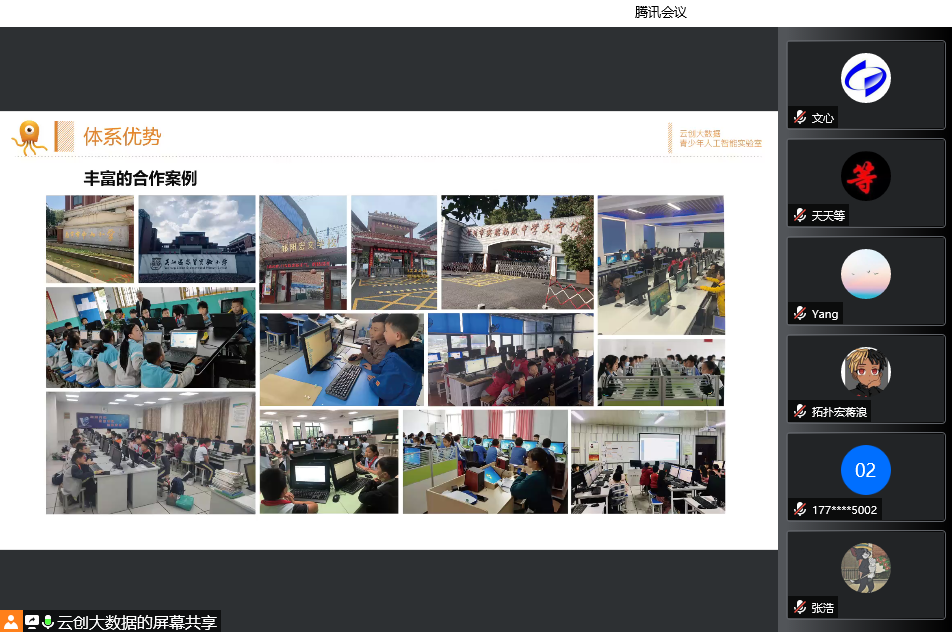Viewport: 952px width, 632px height.
Task: Click the orange octopus logo on the slide
Action: (30, 137)
